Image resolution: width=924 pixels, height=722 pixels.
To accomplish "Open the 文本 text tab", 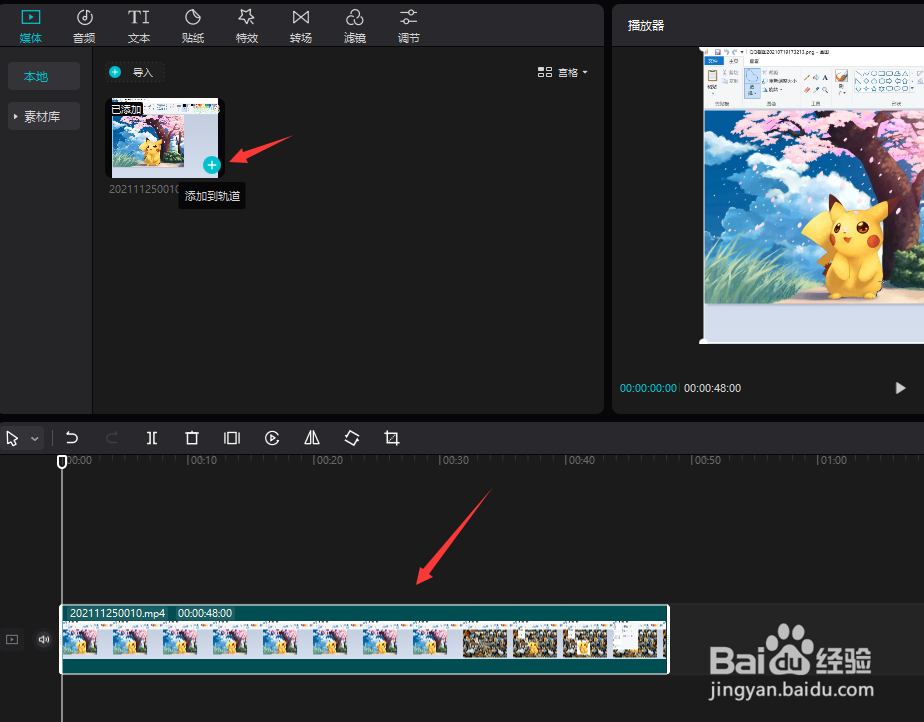I will pos(138,27).
